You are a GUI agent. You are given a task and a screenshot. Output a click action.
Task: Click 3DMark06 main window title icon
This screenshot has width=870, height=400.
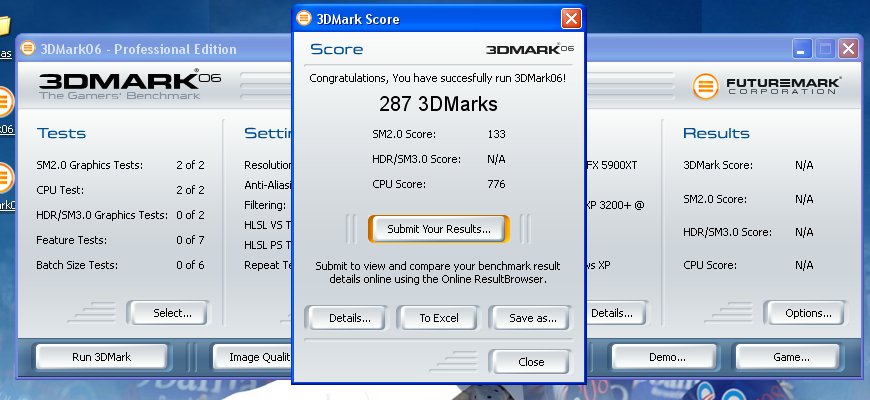28,48
